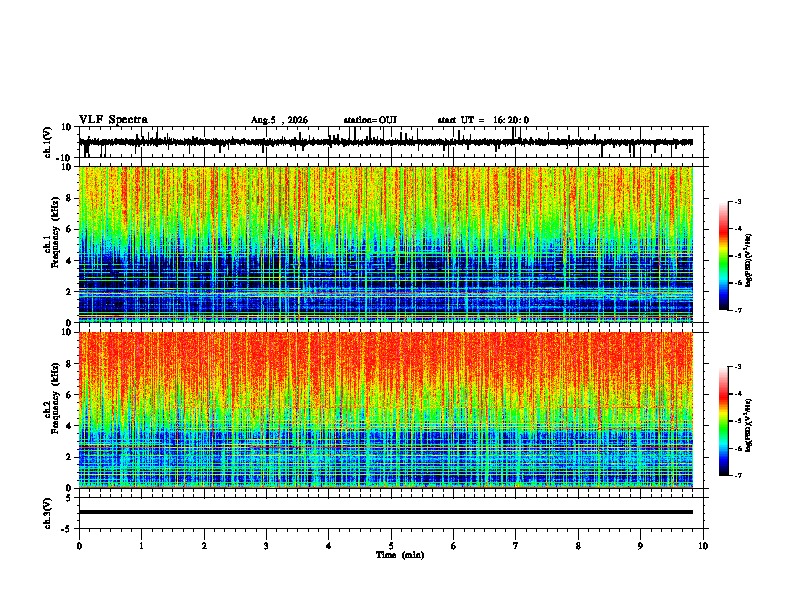This screenshot has width=792, height=612.
Task: Click time axis tick label '2'
Action: tap(204, 546)
